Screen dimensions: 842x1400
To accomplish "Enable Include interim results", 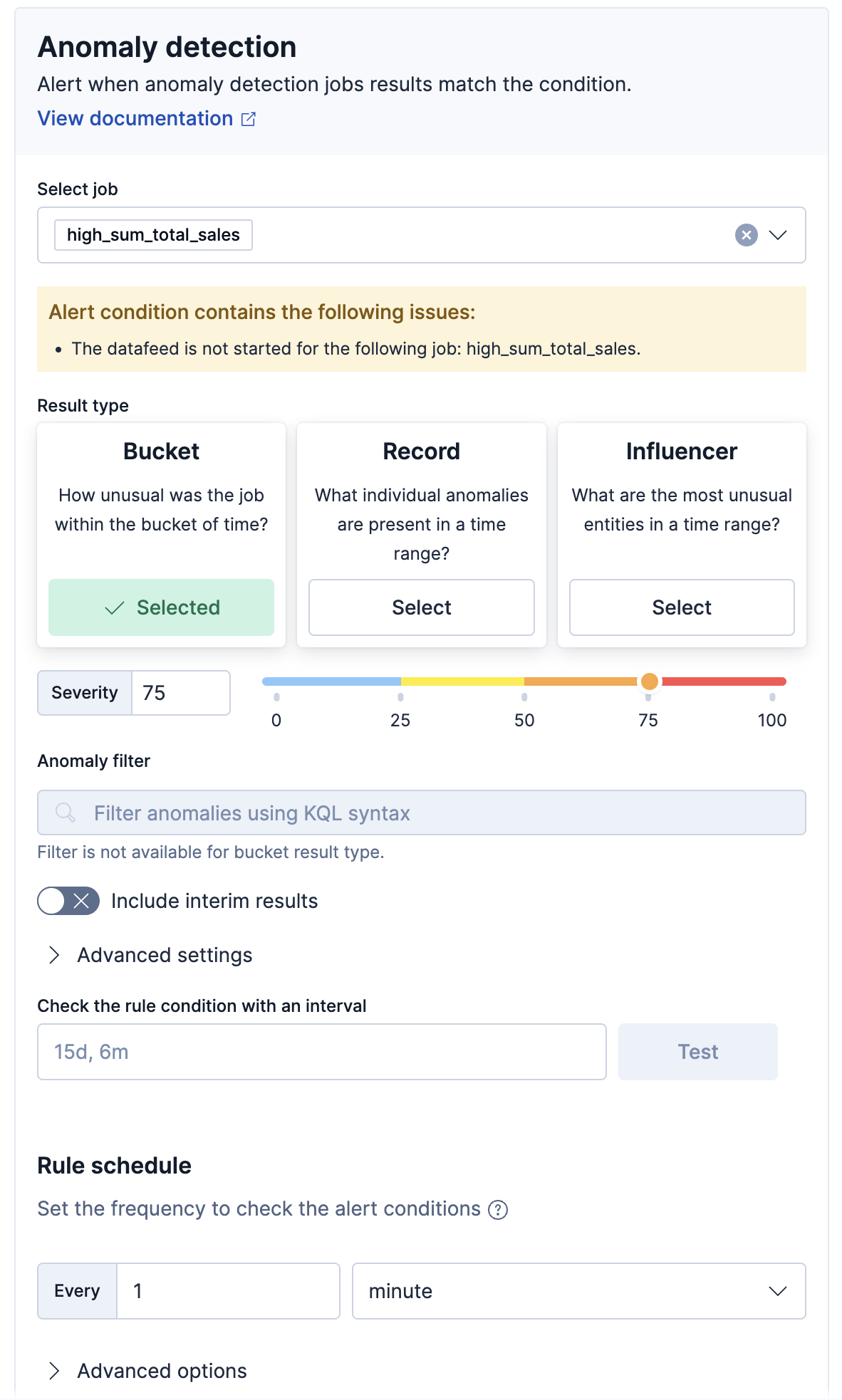I will click(x=68, y=901).
